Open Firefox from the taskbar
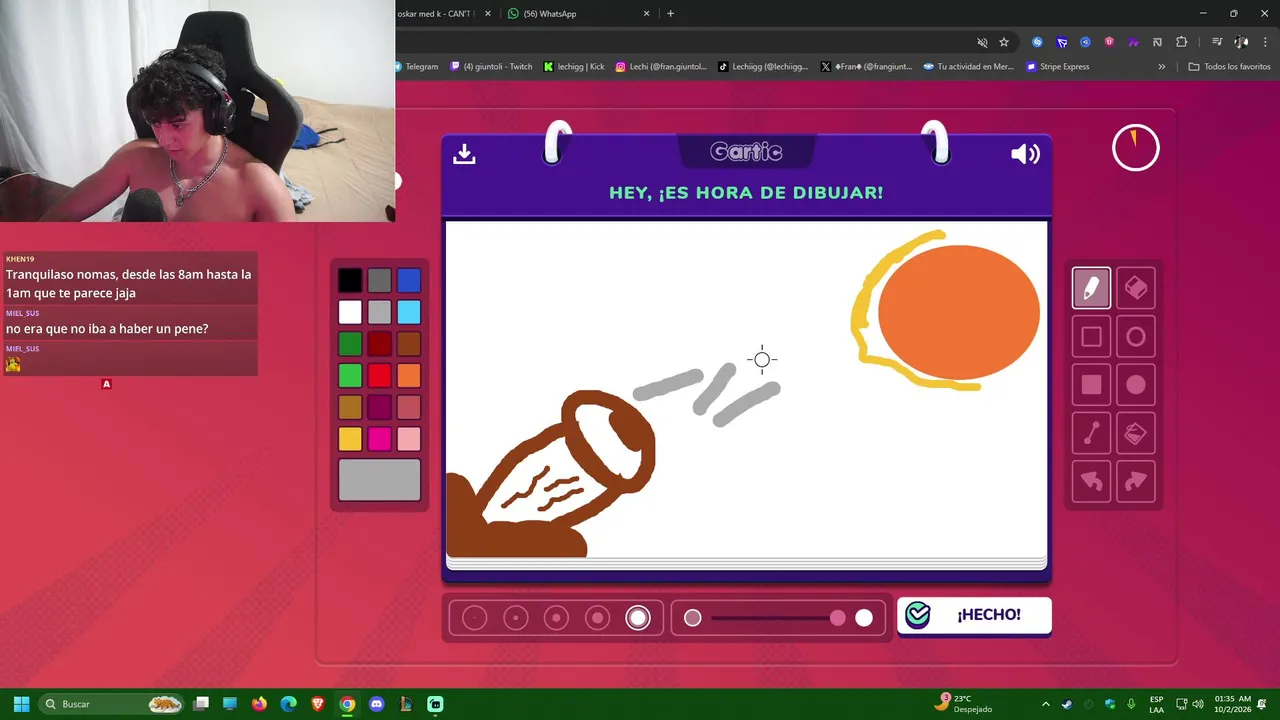 (x=259, y=704)
